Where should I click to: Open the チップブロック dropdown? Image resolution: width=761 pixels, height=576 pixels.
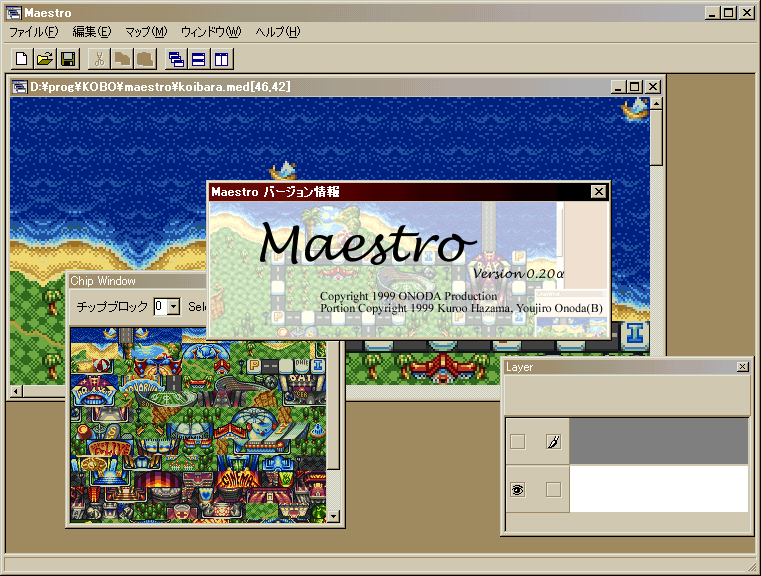pos(173,307)
